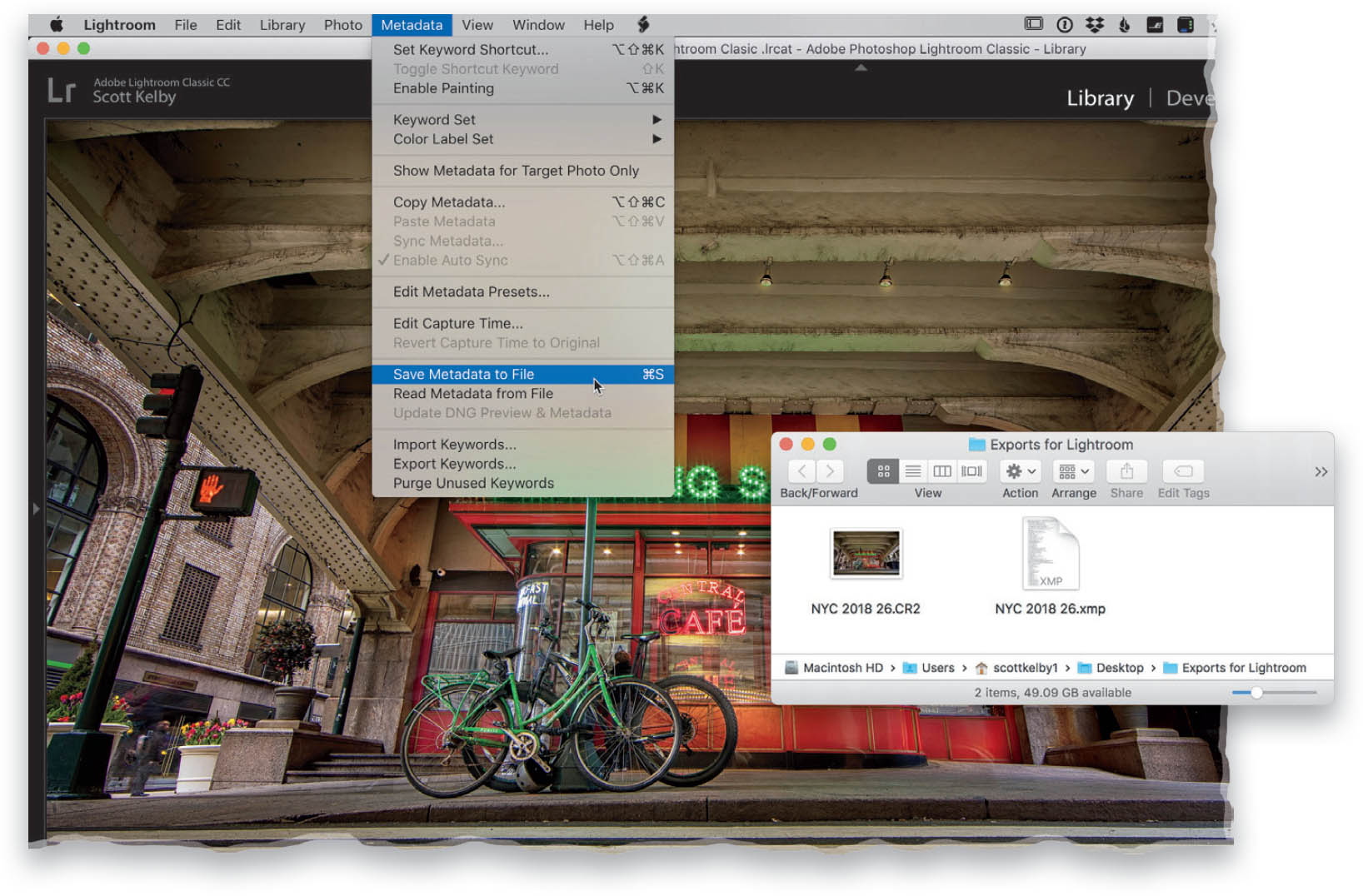This screenshot has height=896, width=1363.
Task: Select Save Metadata to File
Action: tap(523, 375)
